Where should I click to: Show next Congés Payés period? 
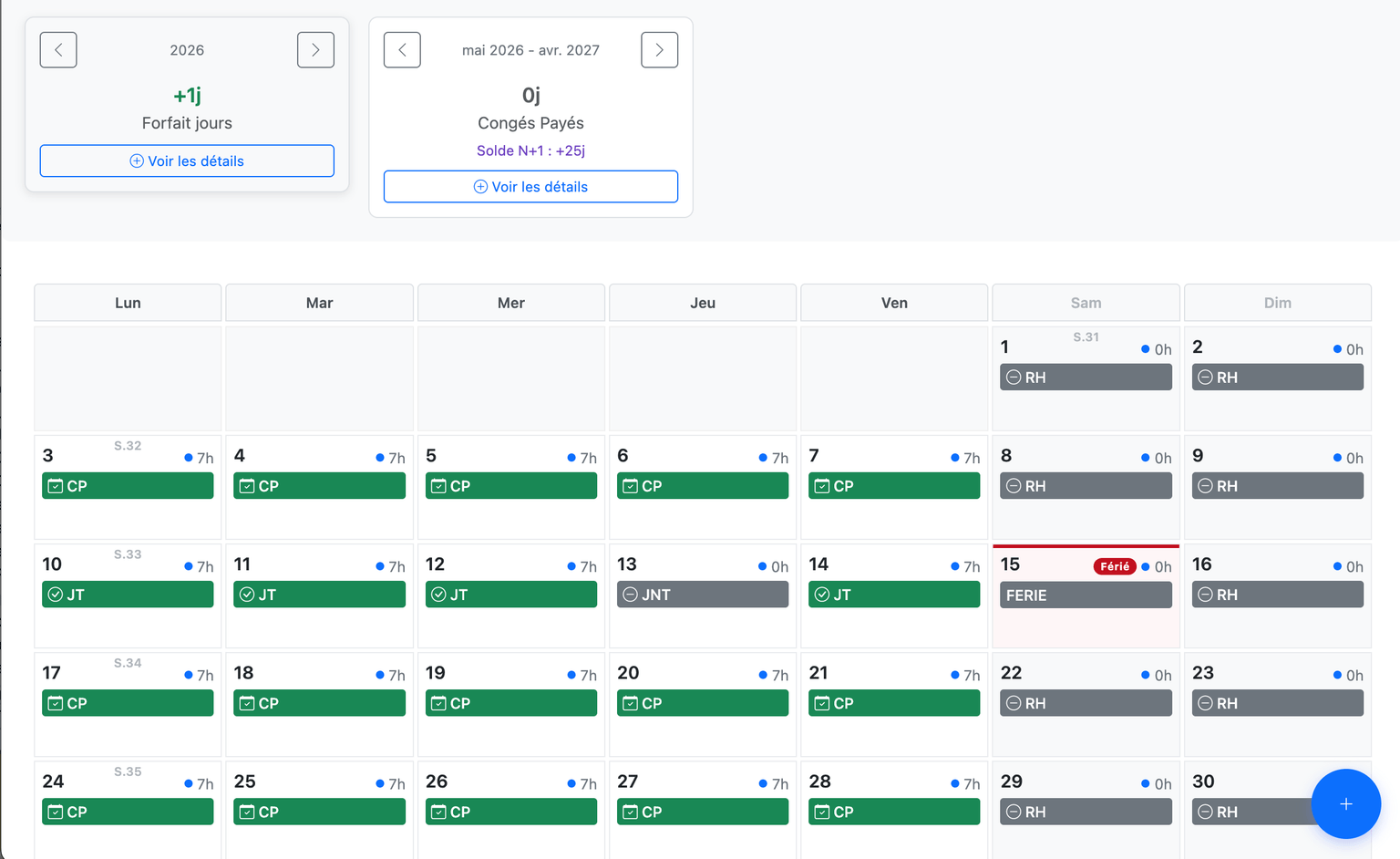(659, 50)
